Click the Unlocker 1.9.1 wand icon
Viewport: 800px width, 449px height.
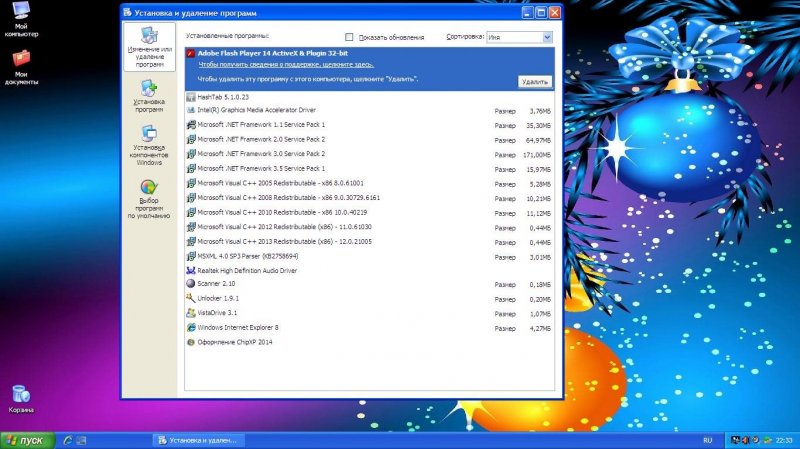pos(191,298)
